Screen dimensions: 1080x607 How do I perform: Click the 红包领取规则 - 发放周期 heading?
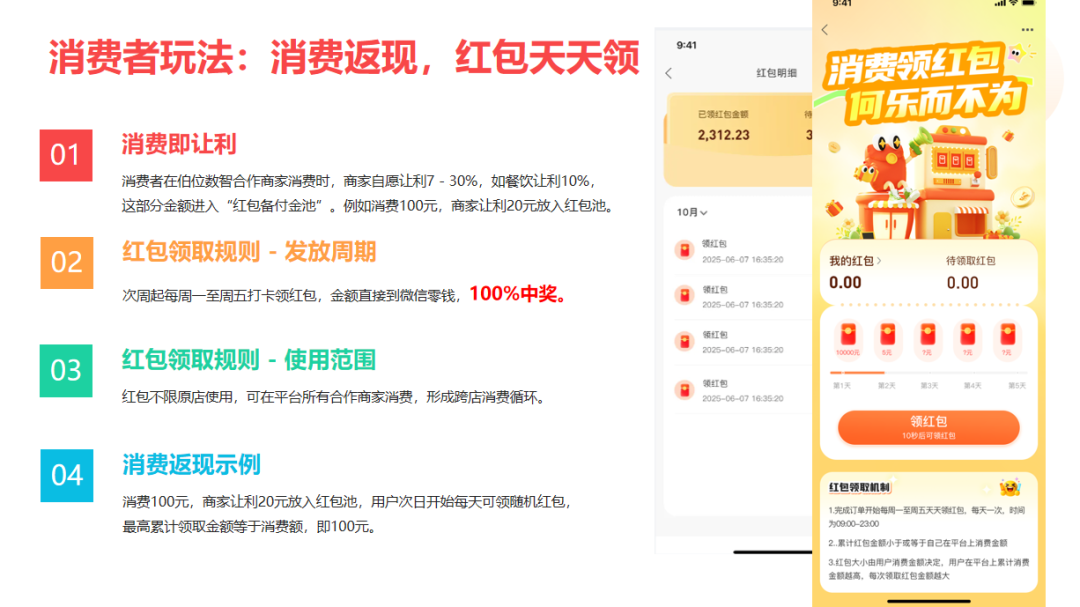249,251
